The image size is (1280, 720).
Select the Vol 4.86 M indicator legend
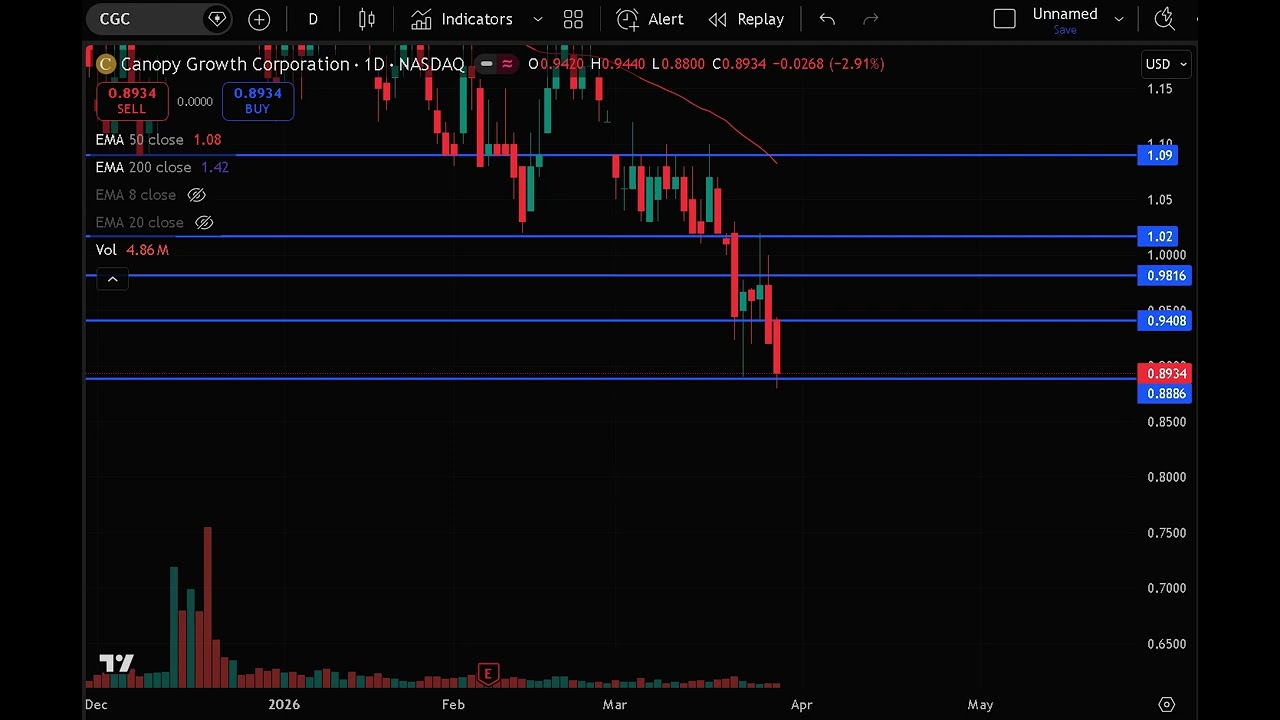[x=132, y=250]
